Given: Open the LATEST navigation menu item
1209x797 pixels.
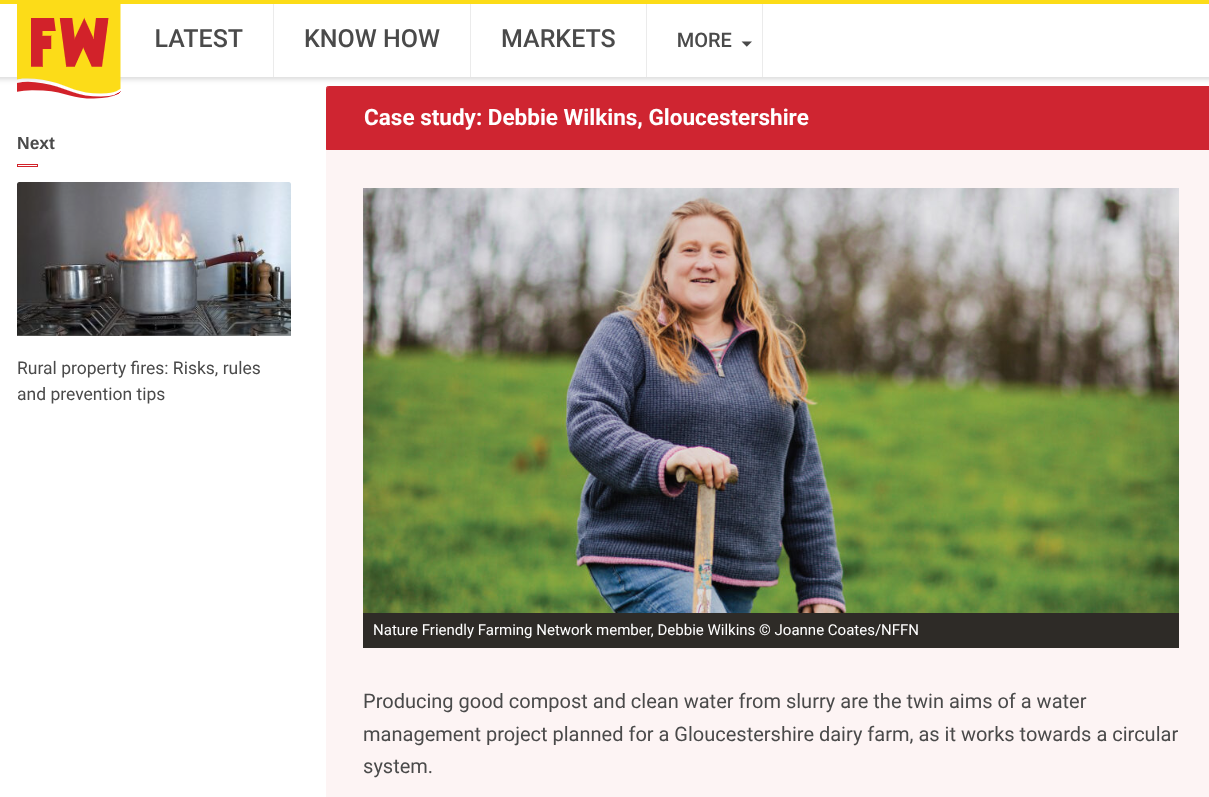Looking at the screenshot, I should (x=198, y=39).
